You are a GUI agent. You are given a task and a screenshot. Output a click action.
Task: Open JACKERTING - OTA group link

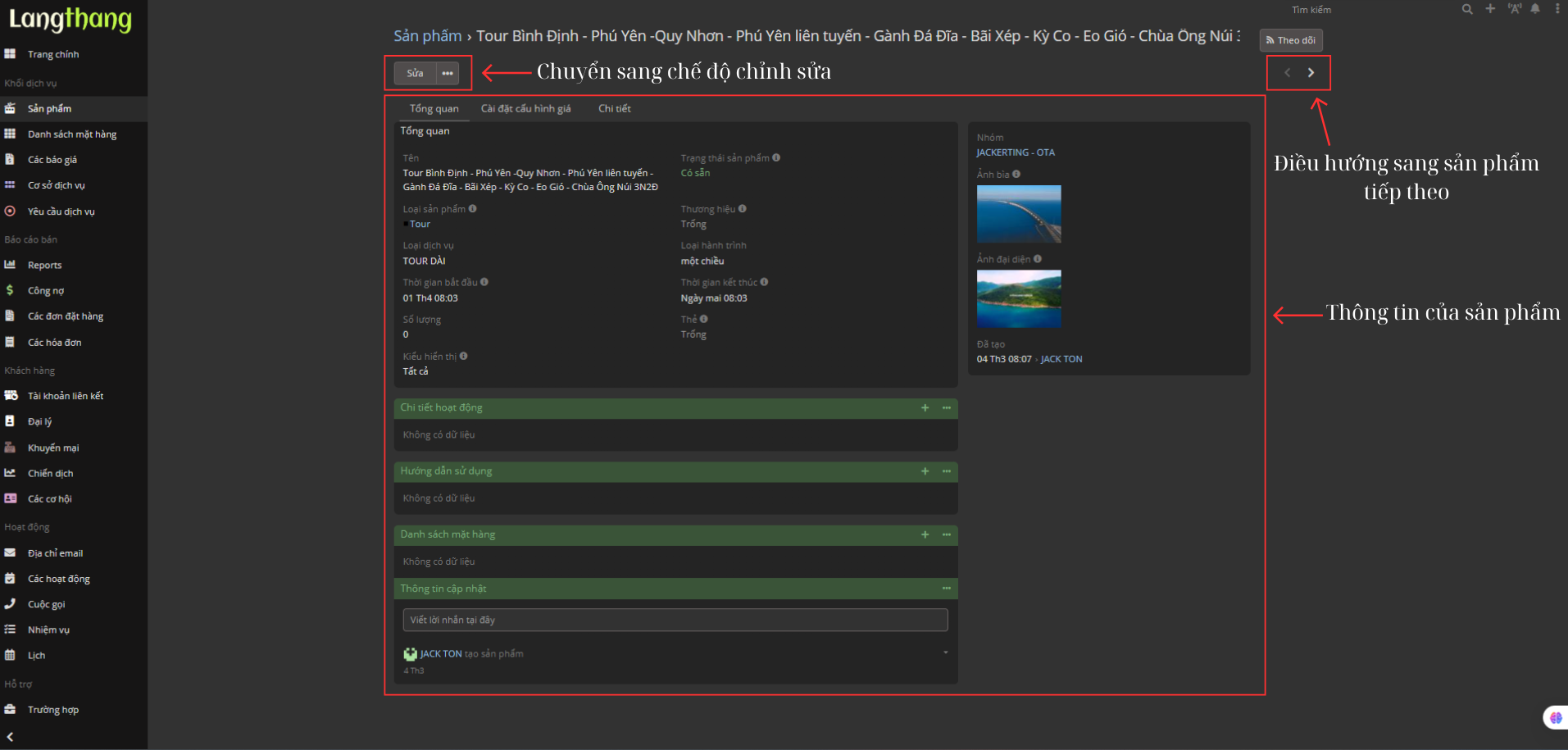(x=1015, y=152)
